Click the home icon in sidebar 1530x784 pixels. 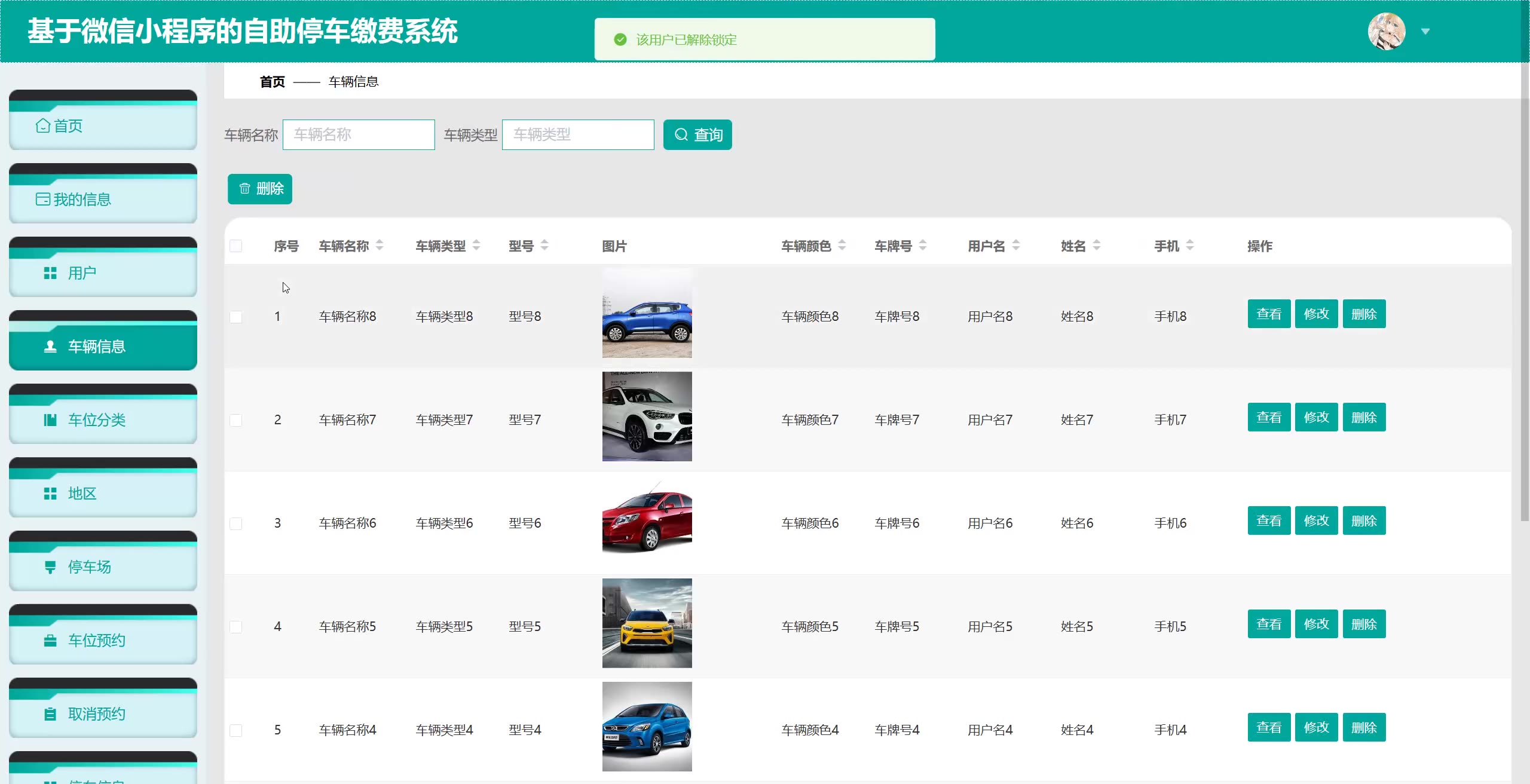click(x=42, y=125)
